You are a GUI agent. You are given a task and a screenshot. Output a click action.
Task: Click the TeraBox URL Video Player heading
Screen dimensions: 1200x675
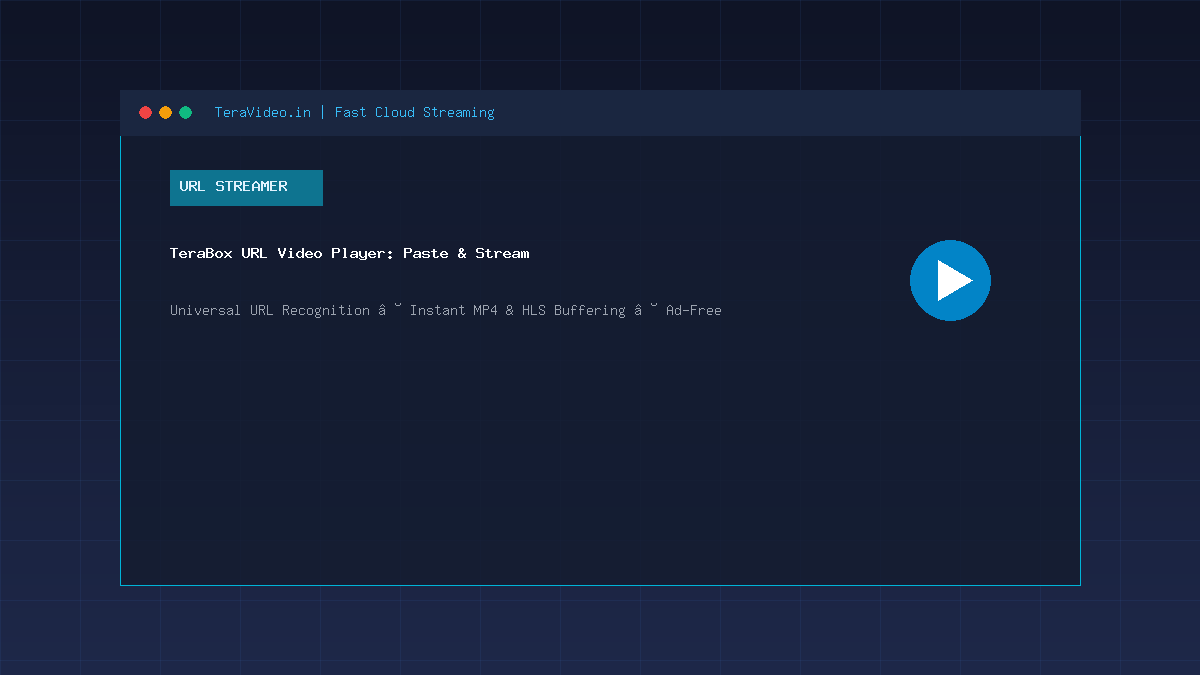point(350,254)
